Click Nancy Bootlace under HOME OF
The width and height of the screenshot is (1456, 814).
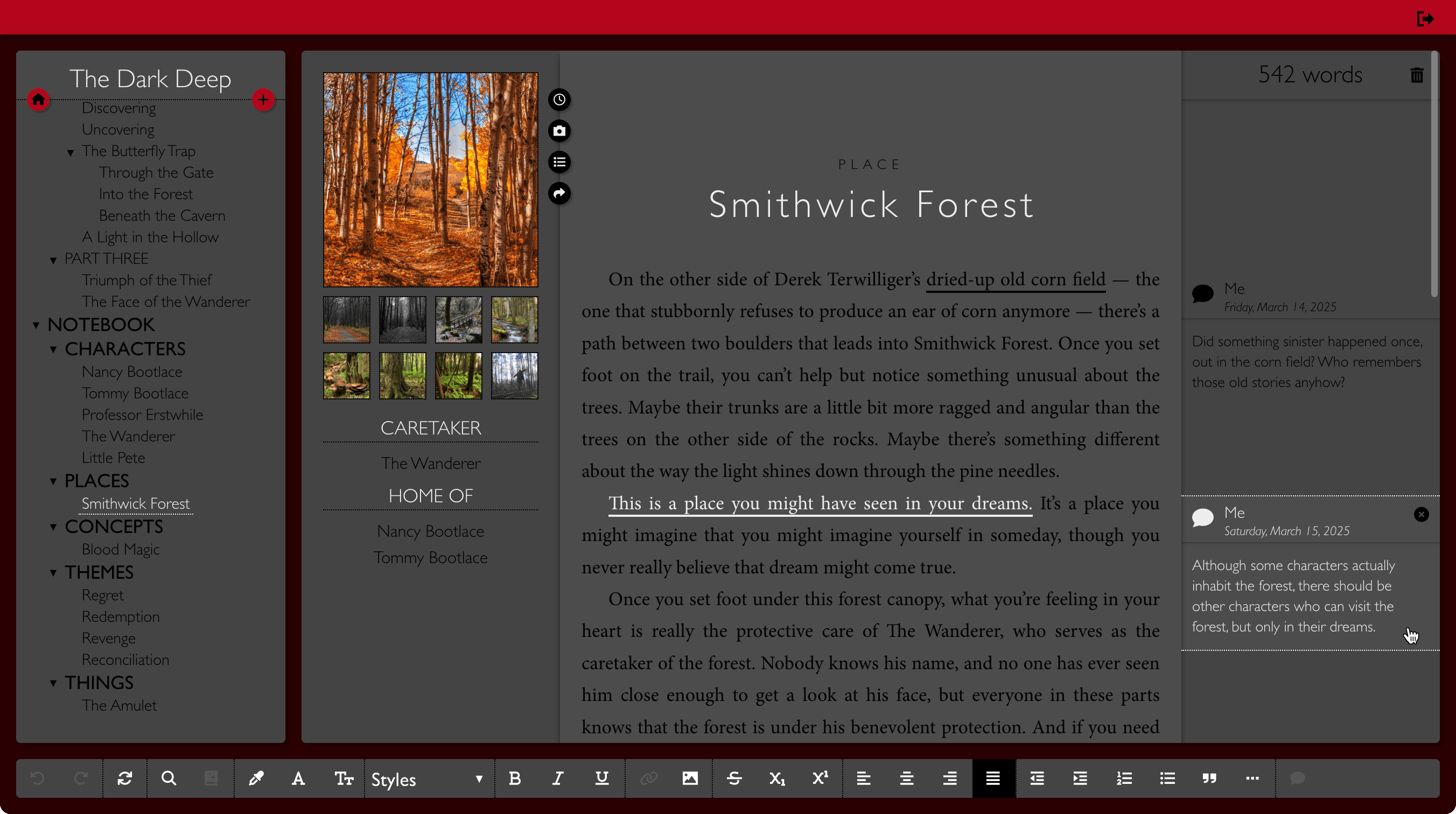[x=430, y=531]
